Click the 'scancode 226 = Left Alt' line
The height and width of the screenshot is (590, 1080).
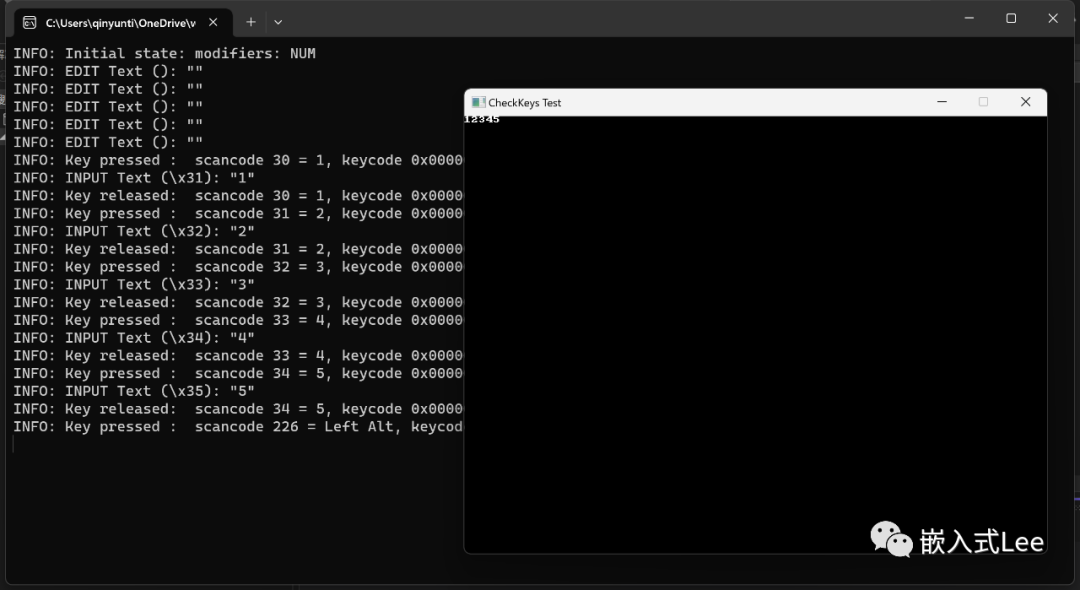click(238, 427)
